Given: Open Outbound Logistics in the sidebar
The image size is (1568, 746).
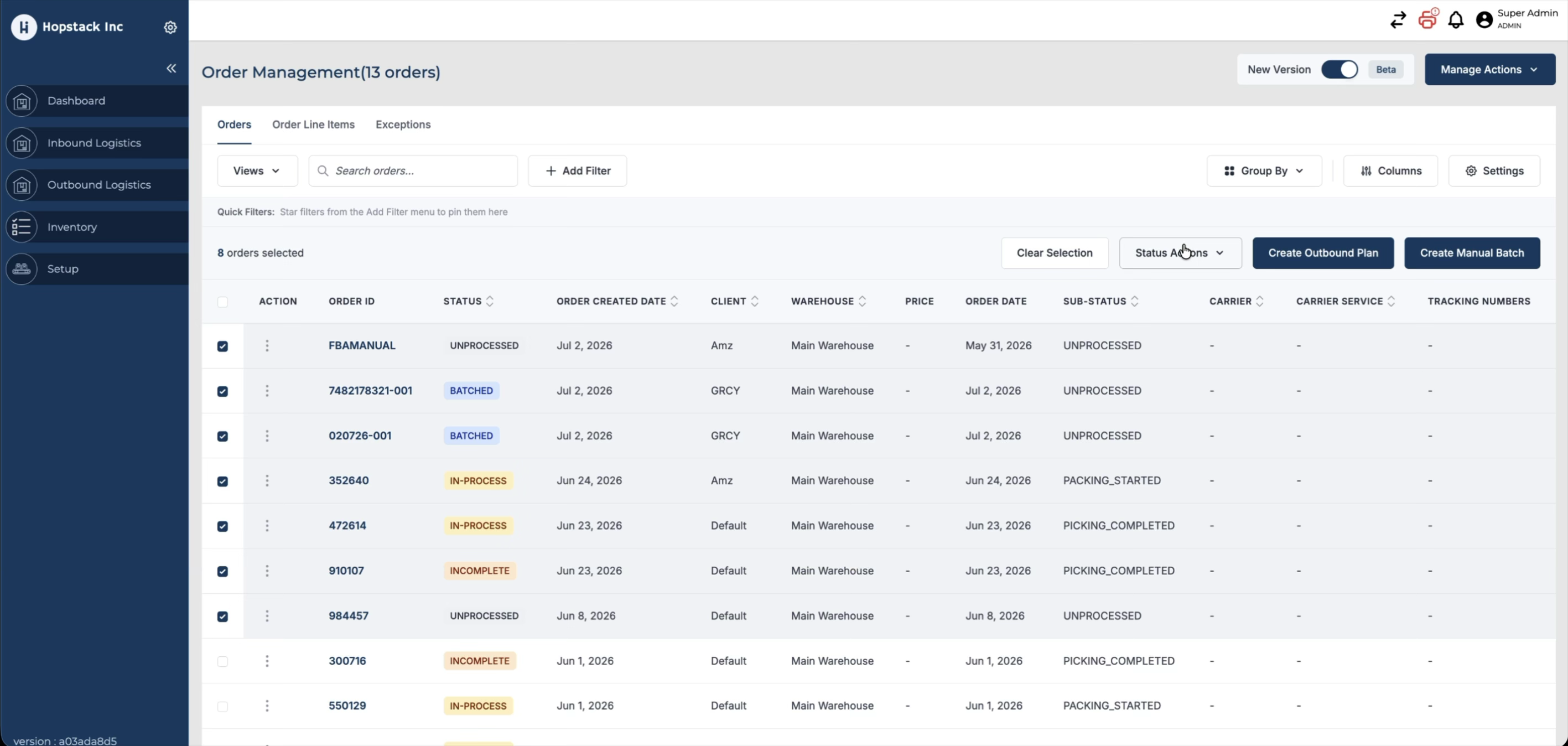Looking at the screenshot, I should (95, 185).
